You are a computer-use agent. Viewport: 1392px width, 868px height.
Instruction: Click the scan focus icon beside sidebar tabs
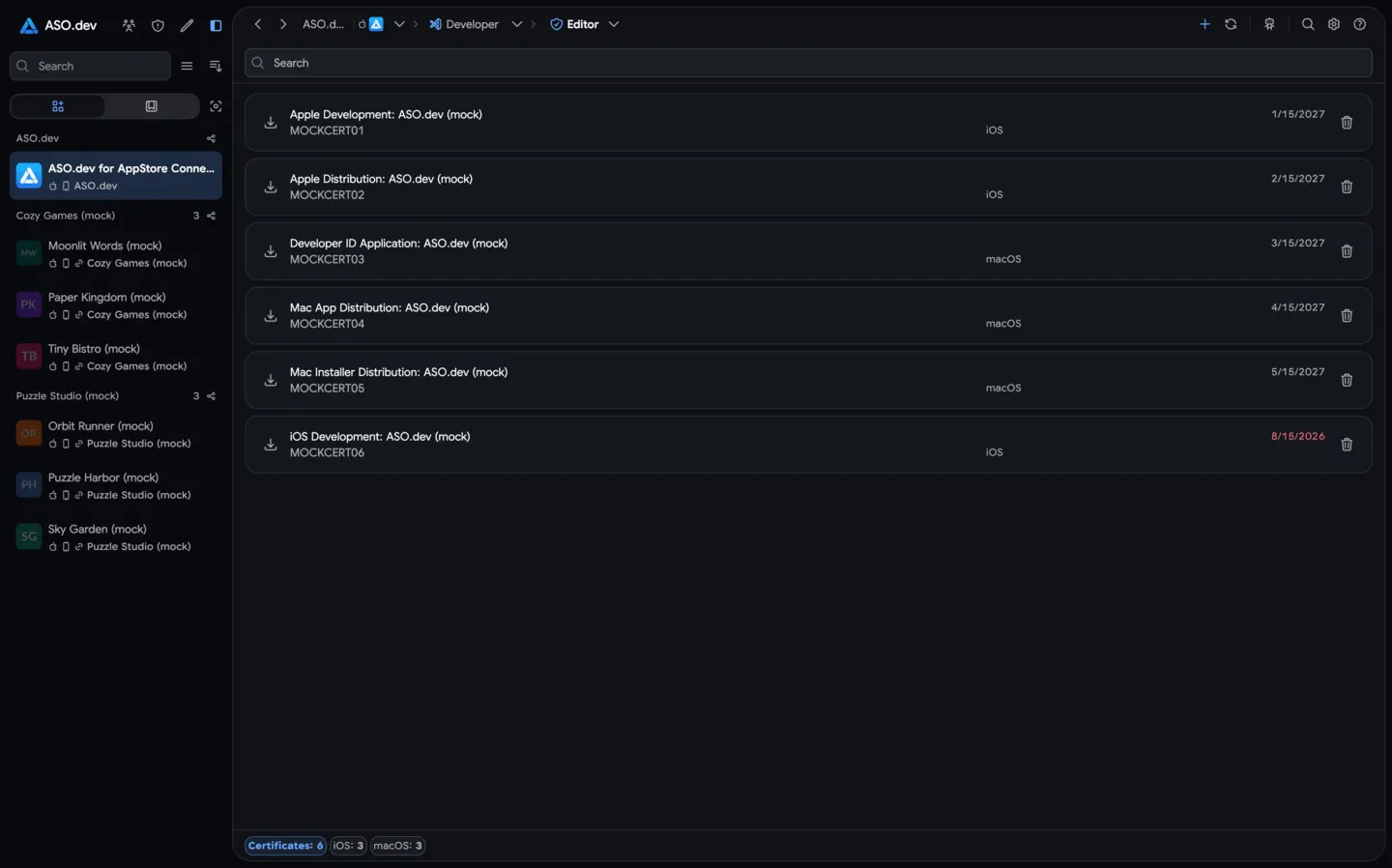point(216,106)
